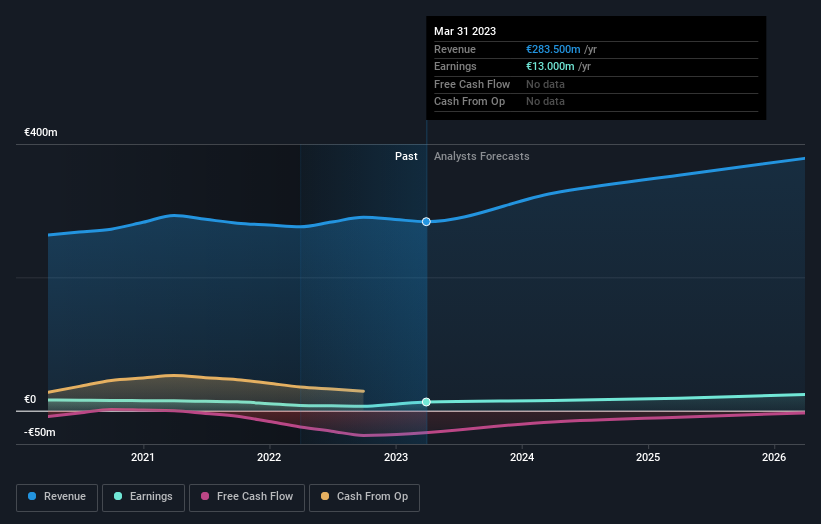Viewport: 821px width, 524px height.
Task: Click the 2025 x-axis label
Action: [648, 457]
